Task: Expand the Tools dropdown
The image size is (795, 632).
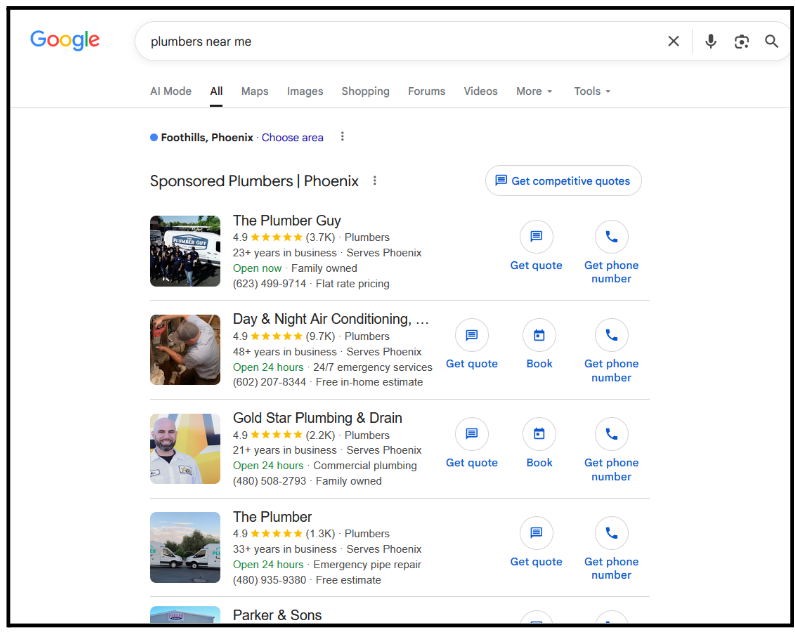Action: (x=592, y=91)
